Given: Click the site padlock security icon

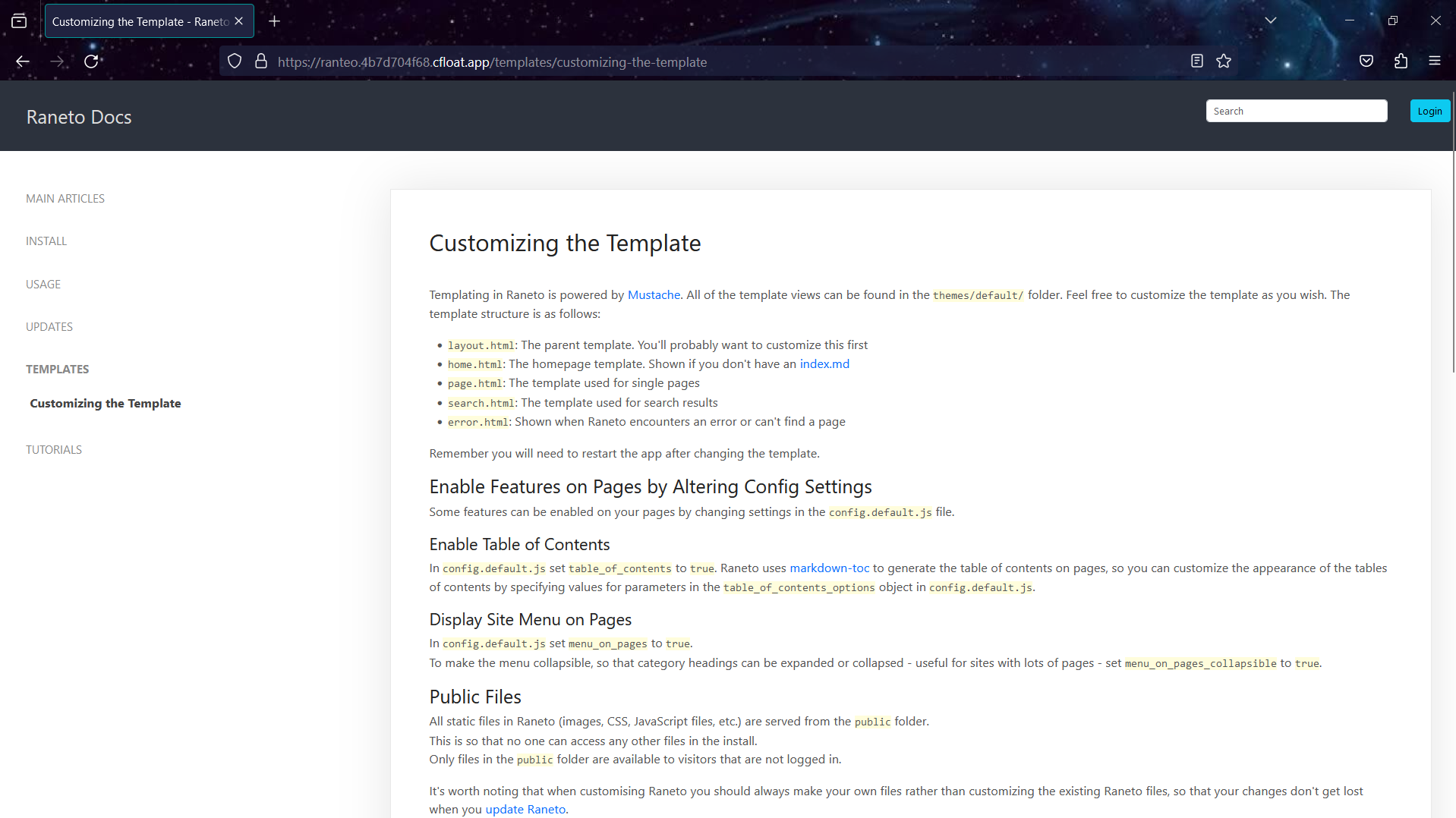Looking at the screenshot, I should point(260,61).
